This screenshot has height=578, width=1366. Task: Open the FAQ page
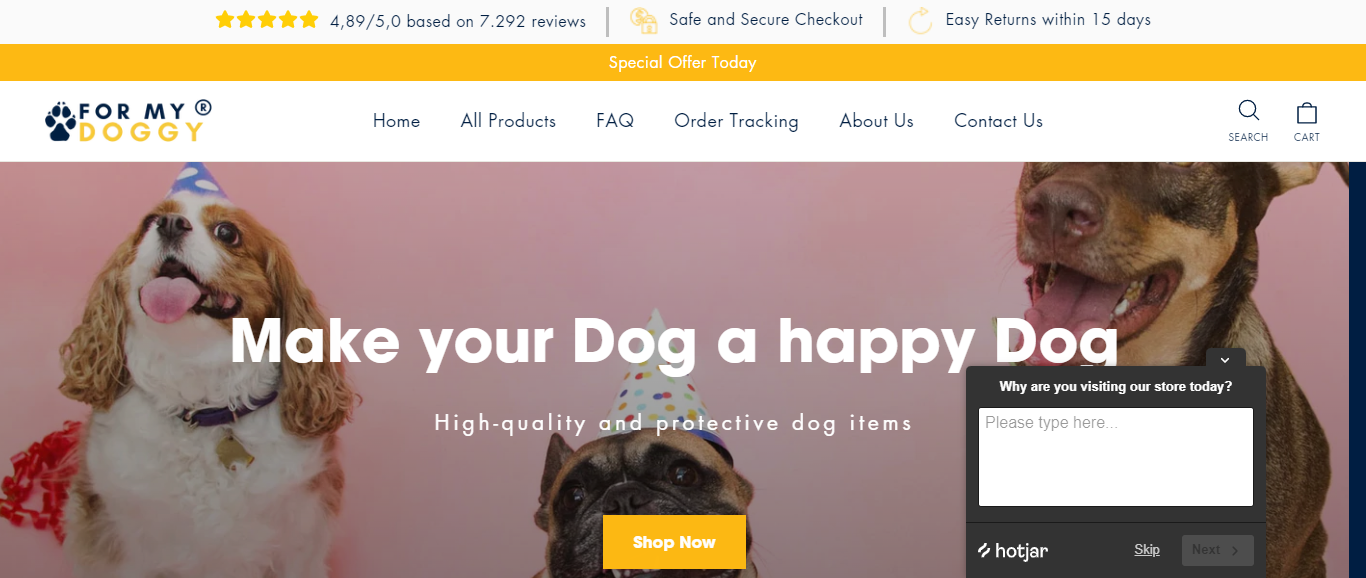click(615, 121)
